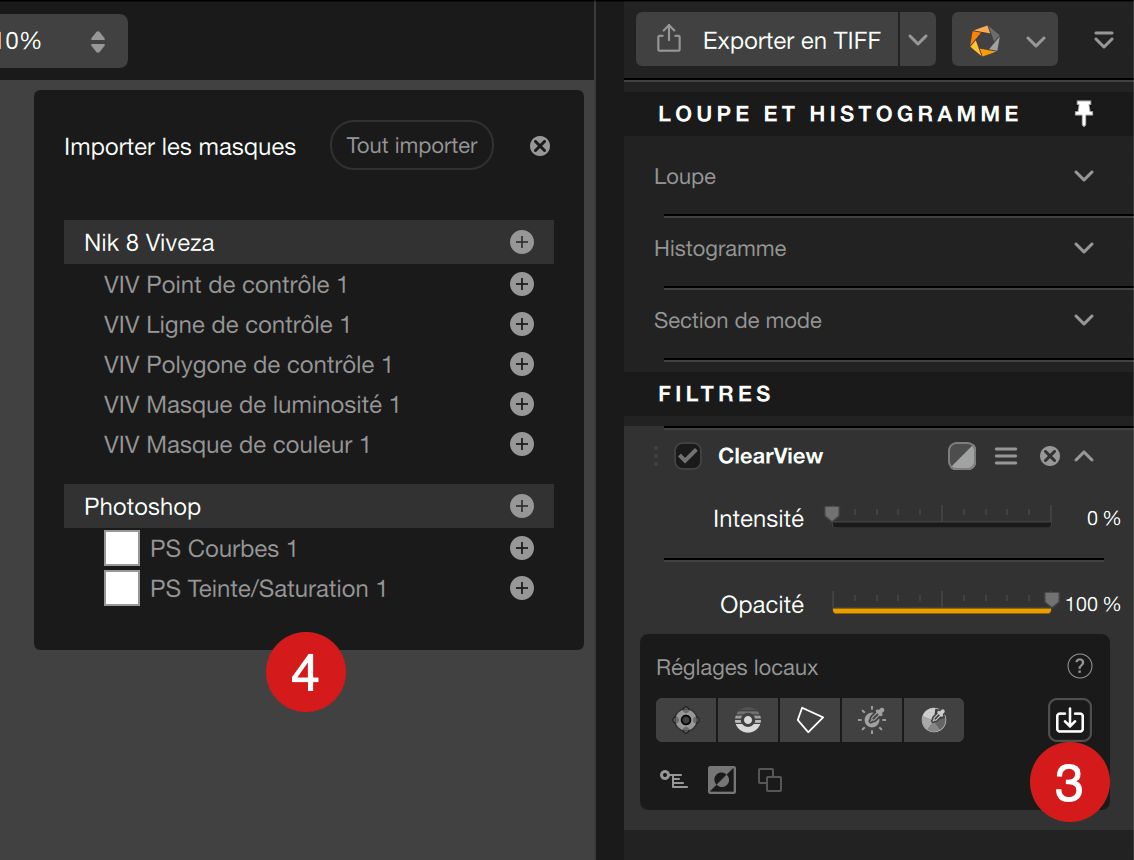Screen dimensions: 1134x860
Task: Select the Photoshop group header
Action: pos(309,506)
